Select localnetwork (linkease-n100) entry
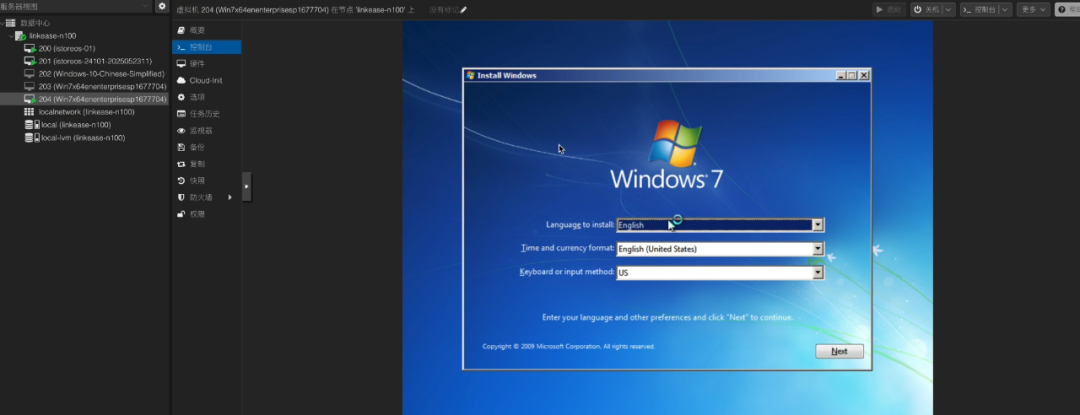 85,111
